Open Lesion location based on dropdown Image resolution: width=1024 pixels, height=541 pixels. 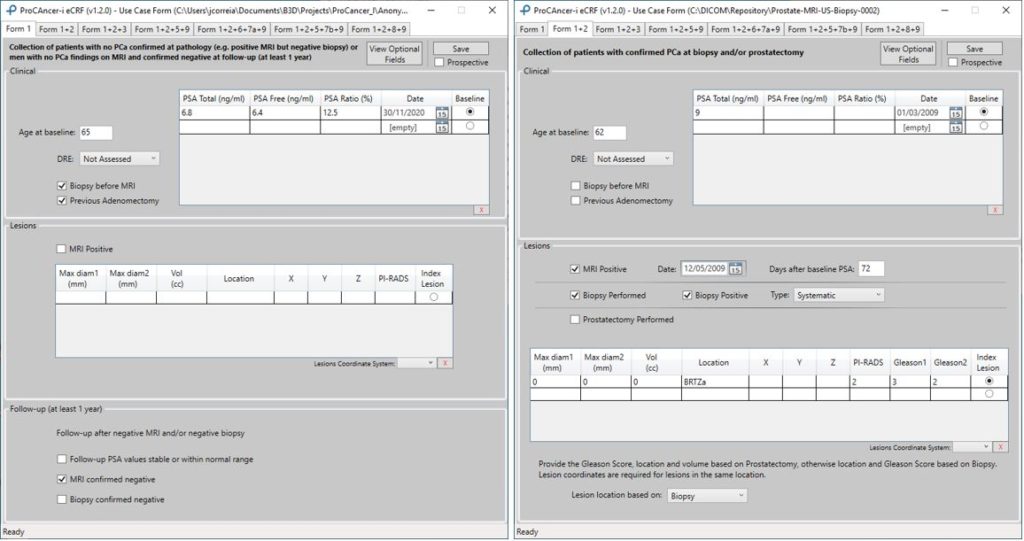(x=707, y=495)
